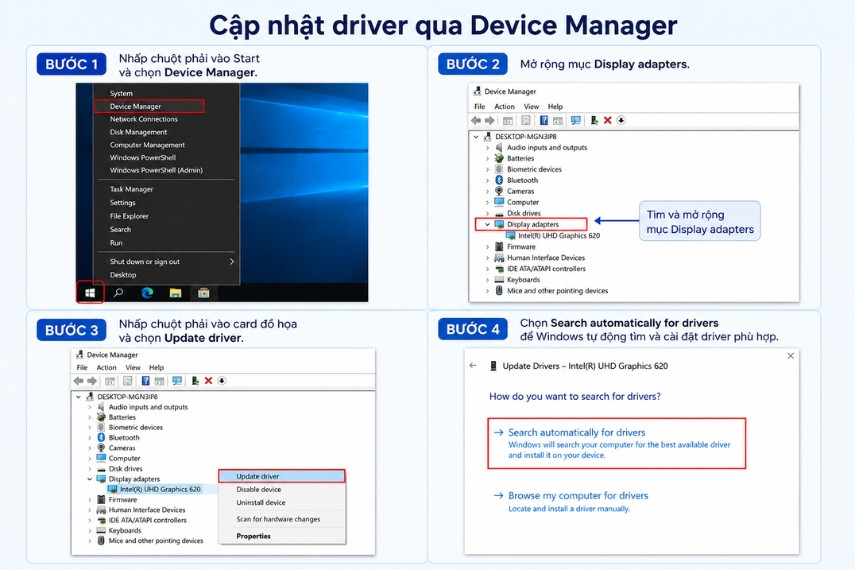Click Forward arrow in Bước 3 Device Manager toolbar
The height and width of the screenshot is (570, 855).
[x=92, y=381]
